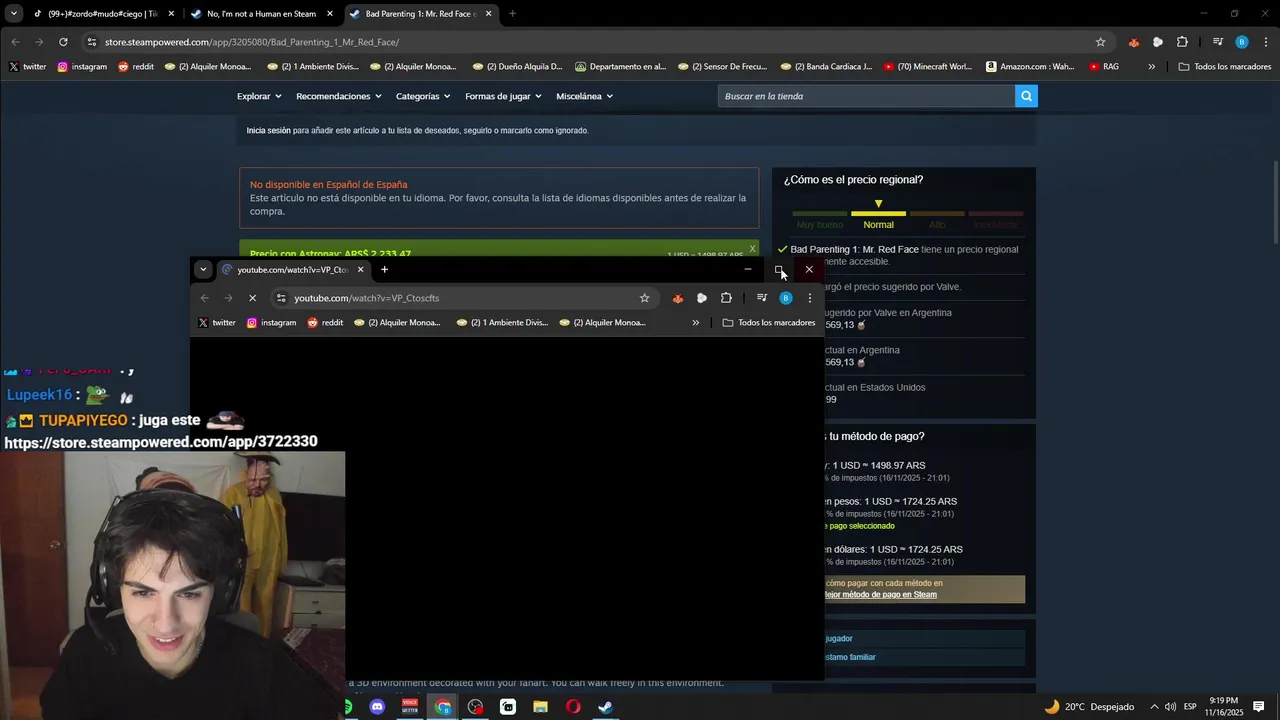Expand the Recomendaciones menu
The image size is (1280, 720).
pos(339,96)
